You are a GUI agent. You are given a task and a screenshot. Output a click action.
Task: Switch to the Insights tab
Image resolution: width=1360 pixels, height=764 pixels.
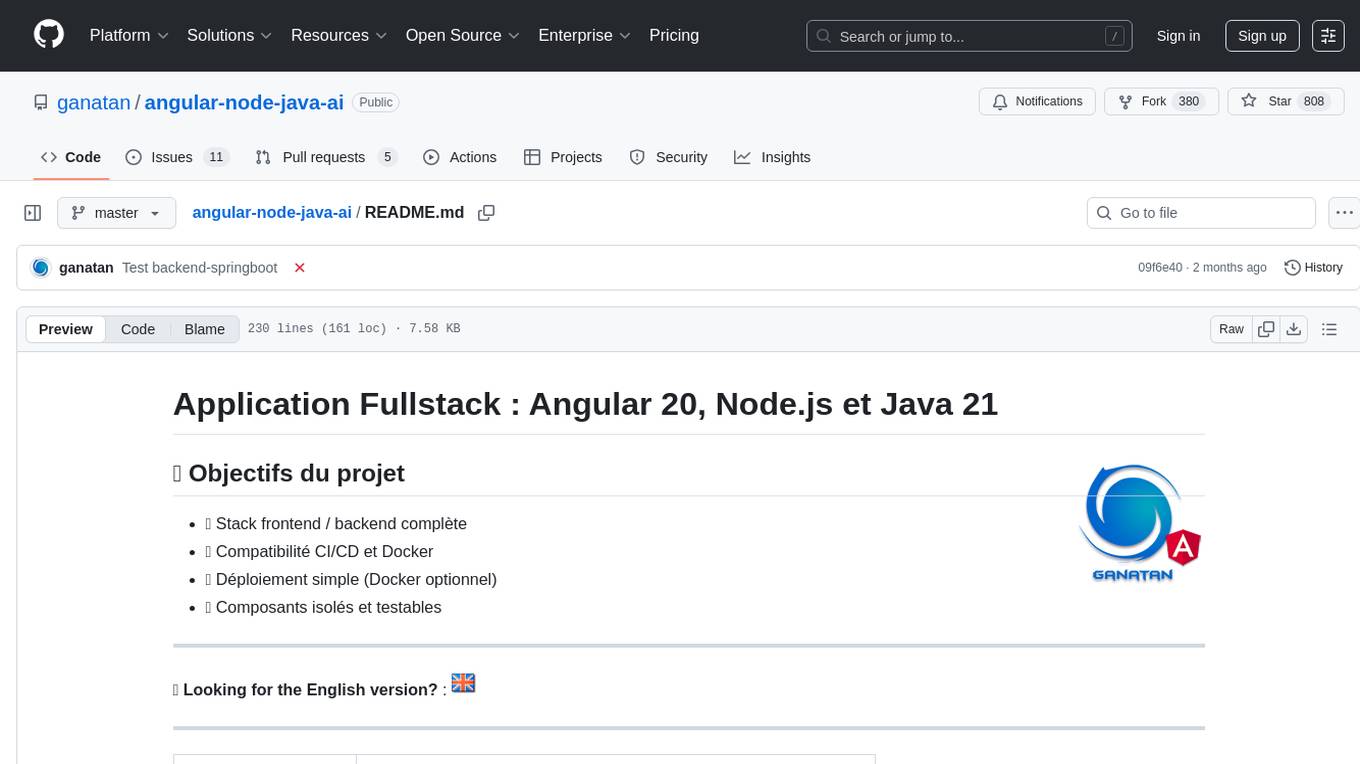772,157
